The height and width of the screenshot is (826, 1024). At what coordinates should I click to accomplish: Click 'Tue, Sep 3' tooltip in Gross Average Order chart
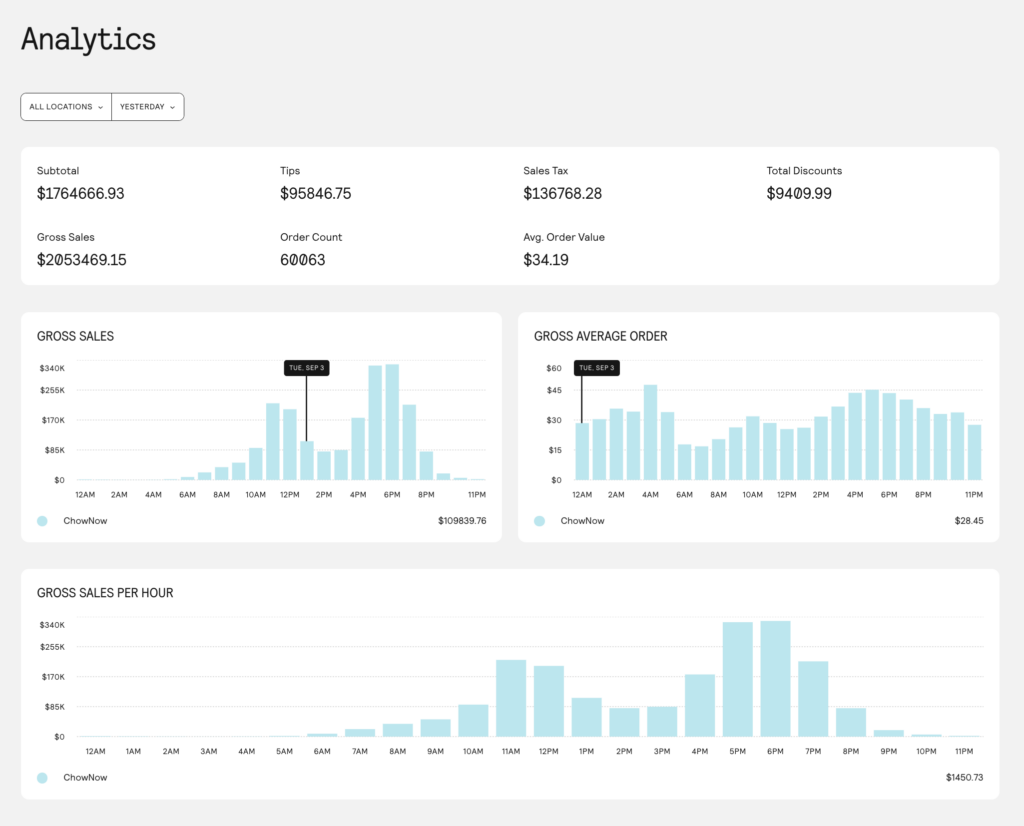pyautogui.click(x=596, y=368)
